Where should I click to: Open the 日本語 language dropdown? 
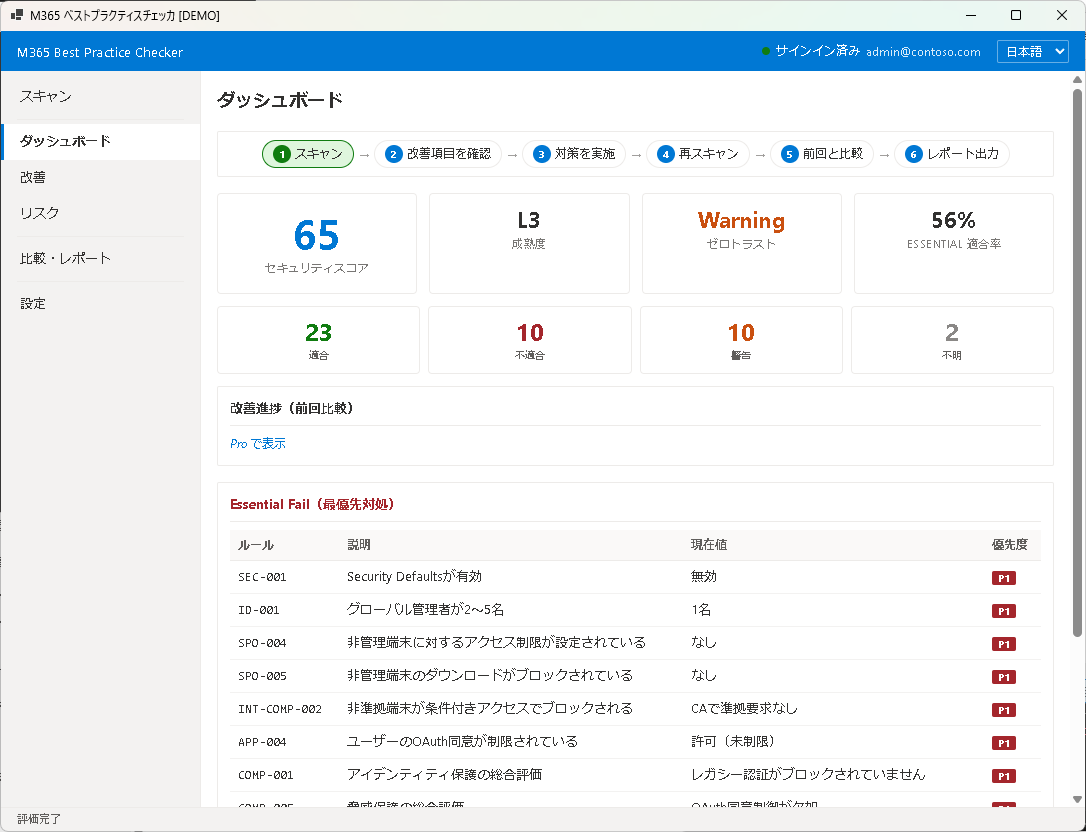1032,50
